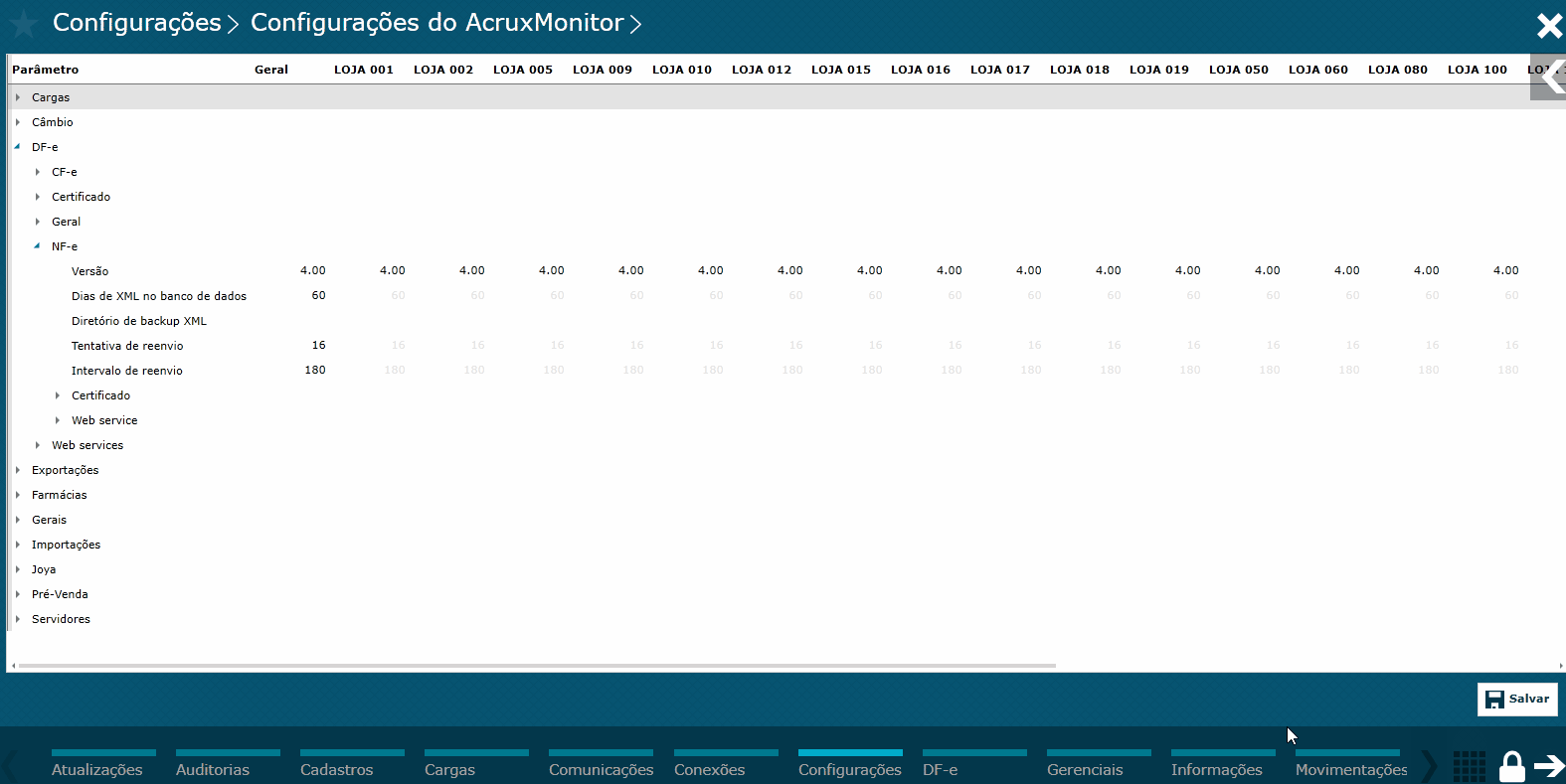
Task: Click the Parâmetro column header
Action: (45, 70)
